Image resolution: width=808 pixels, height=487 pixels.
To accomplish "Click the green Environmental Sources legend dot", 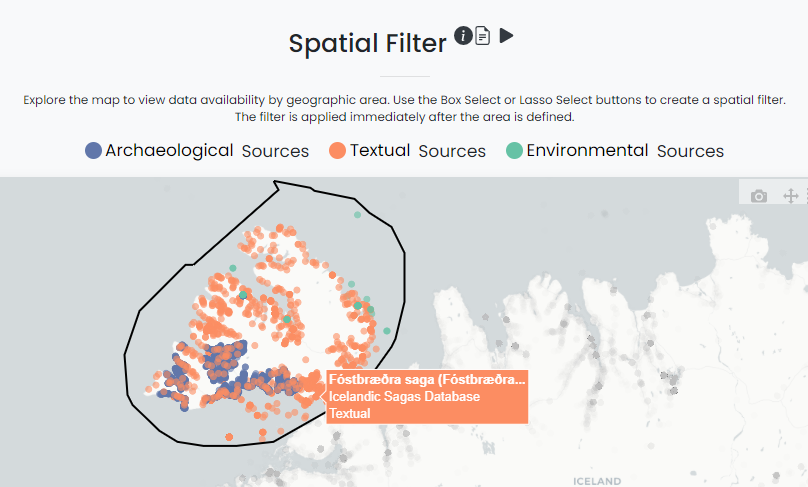I will click(x=514, y=151).
